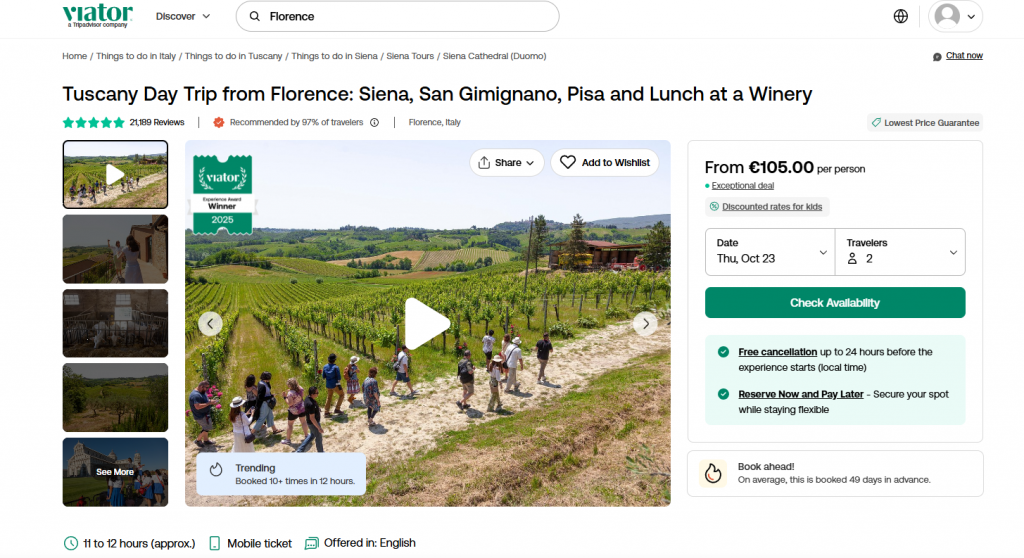Expand the Travelers selector
Screen dimensions: 1024x558
click(x=901, y=251)
